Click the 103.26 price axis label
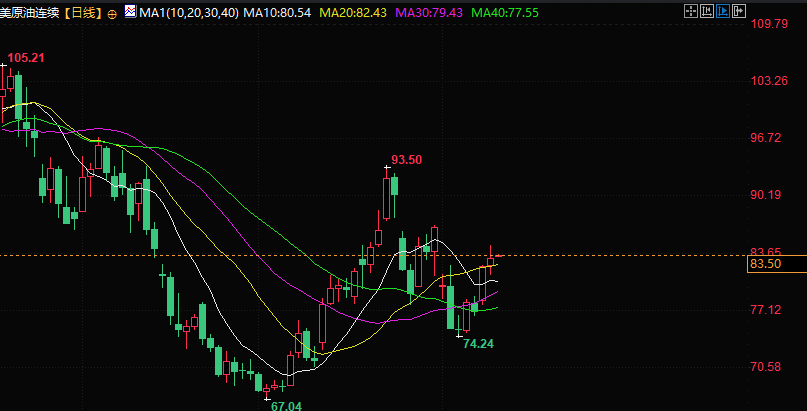Screen dimensions: 807x411 (x=769, y=81)
